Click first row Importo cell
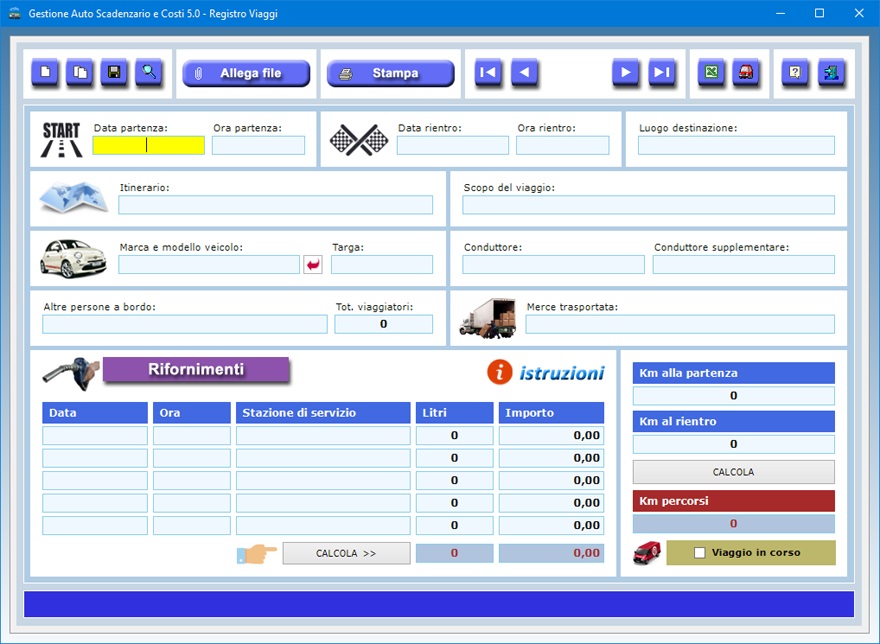The image size is (880, 644). click(x=551, y=435)
